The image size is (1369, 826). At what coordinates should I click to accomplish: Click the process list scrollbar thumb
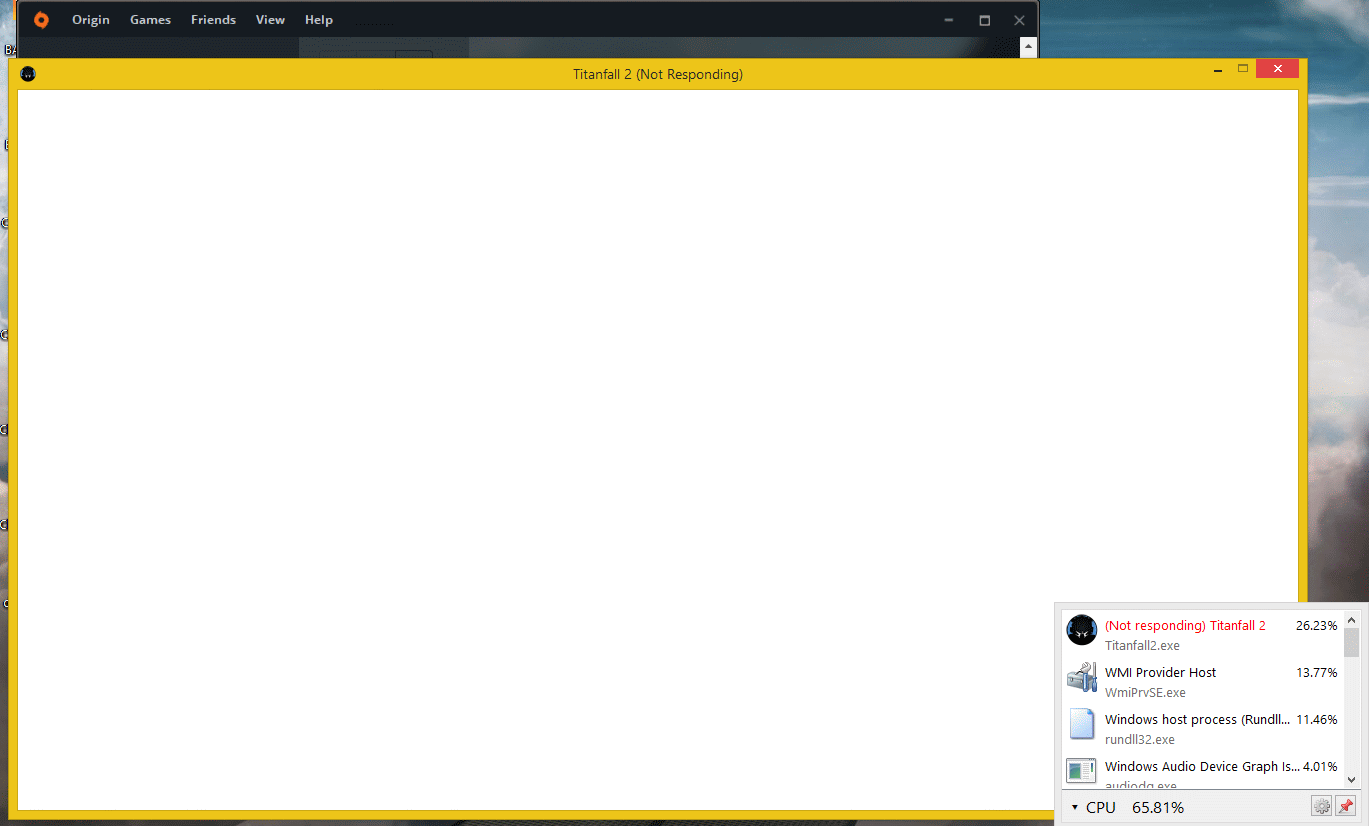pyautogui.click(x=1351, y=643)
